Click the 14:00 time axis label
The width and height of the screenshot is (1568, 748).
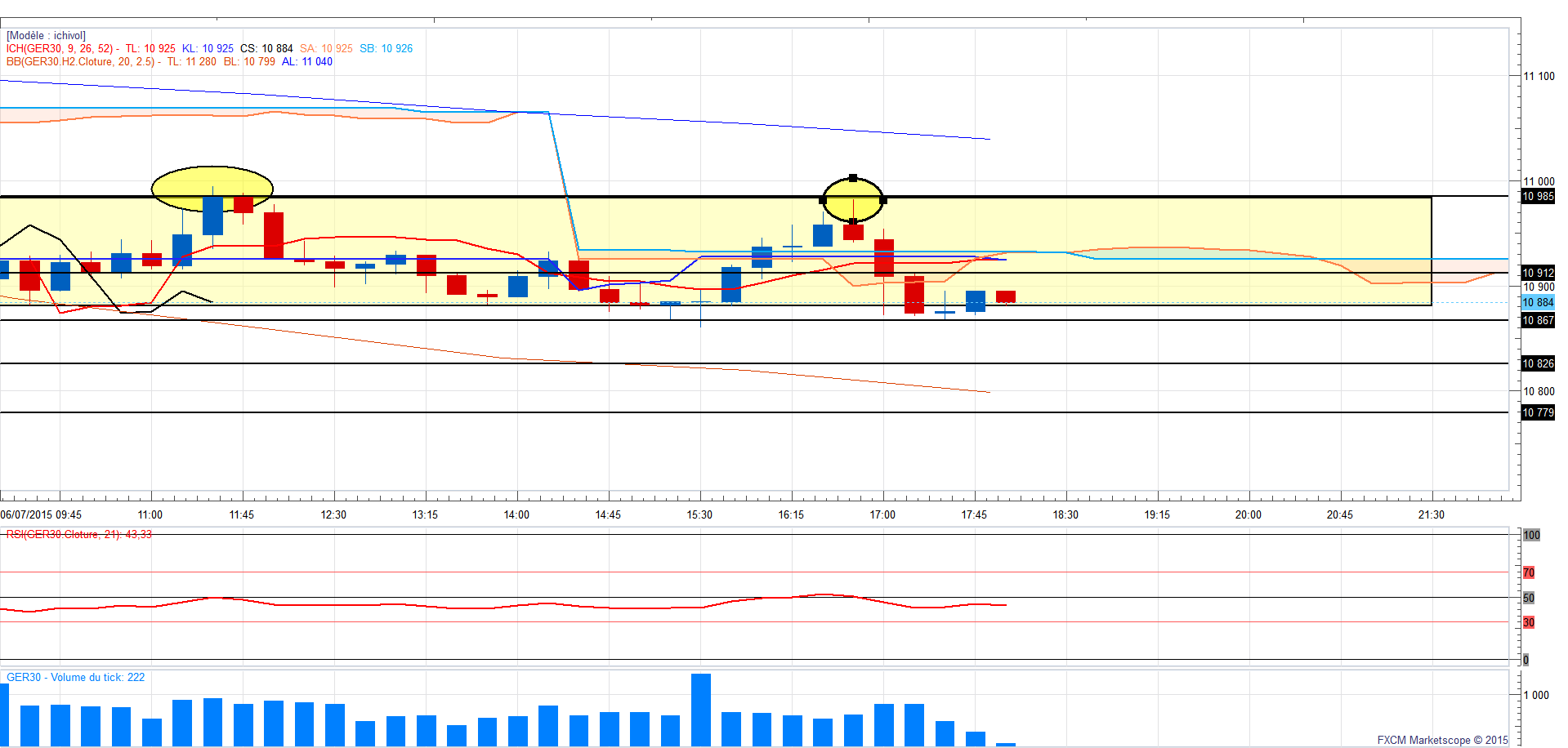point(516,515)
